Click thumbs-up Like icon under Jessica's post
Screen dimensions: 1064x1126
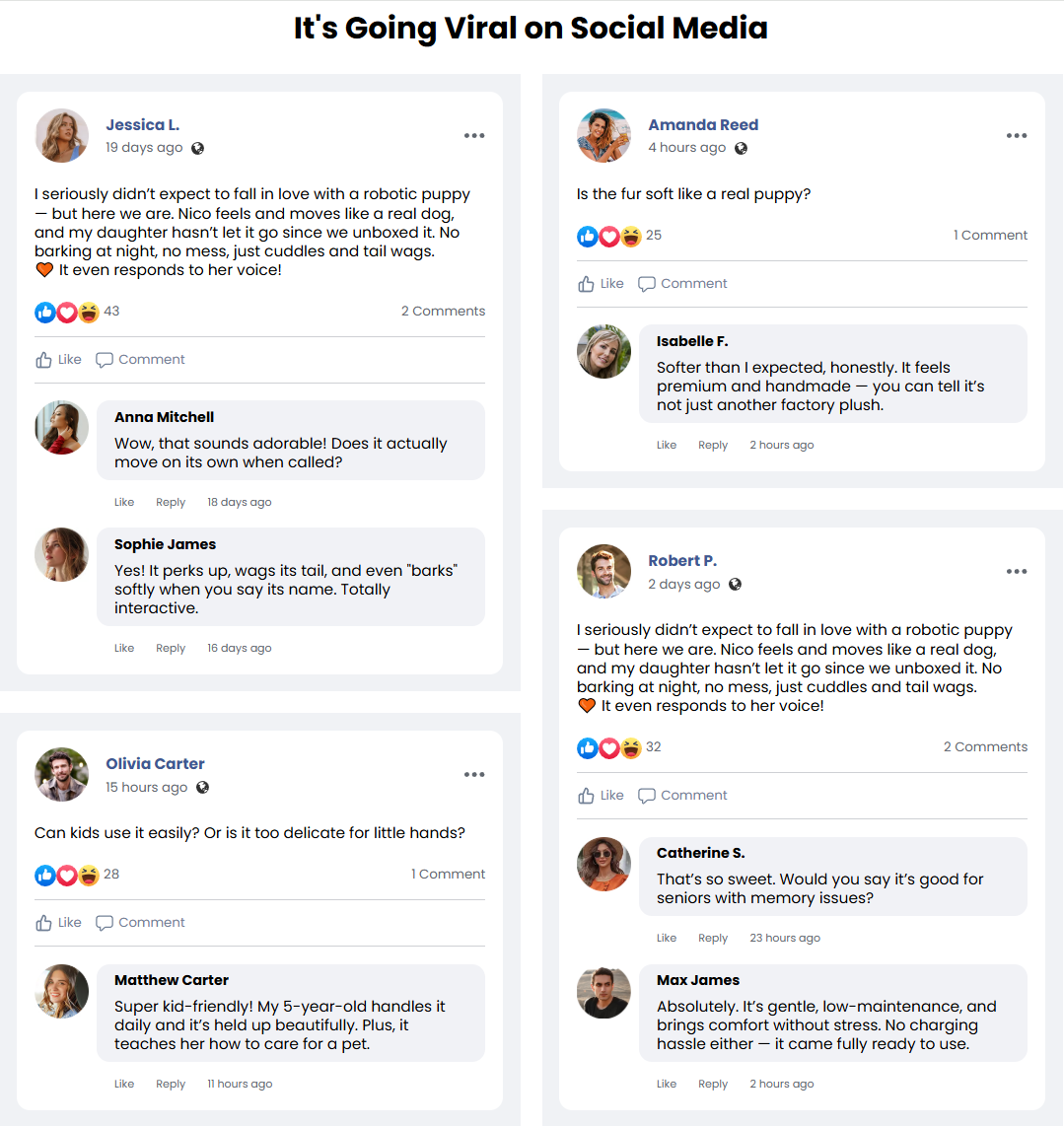coord(44,360)
